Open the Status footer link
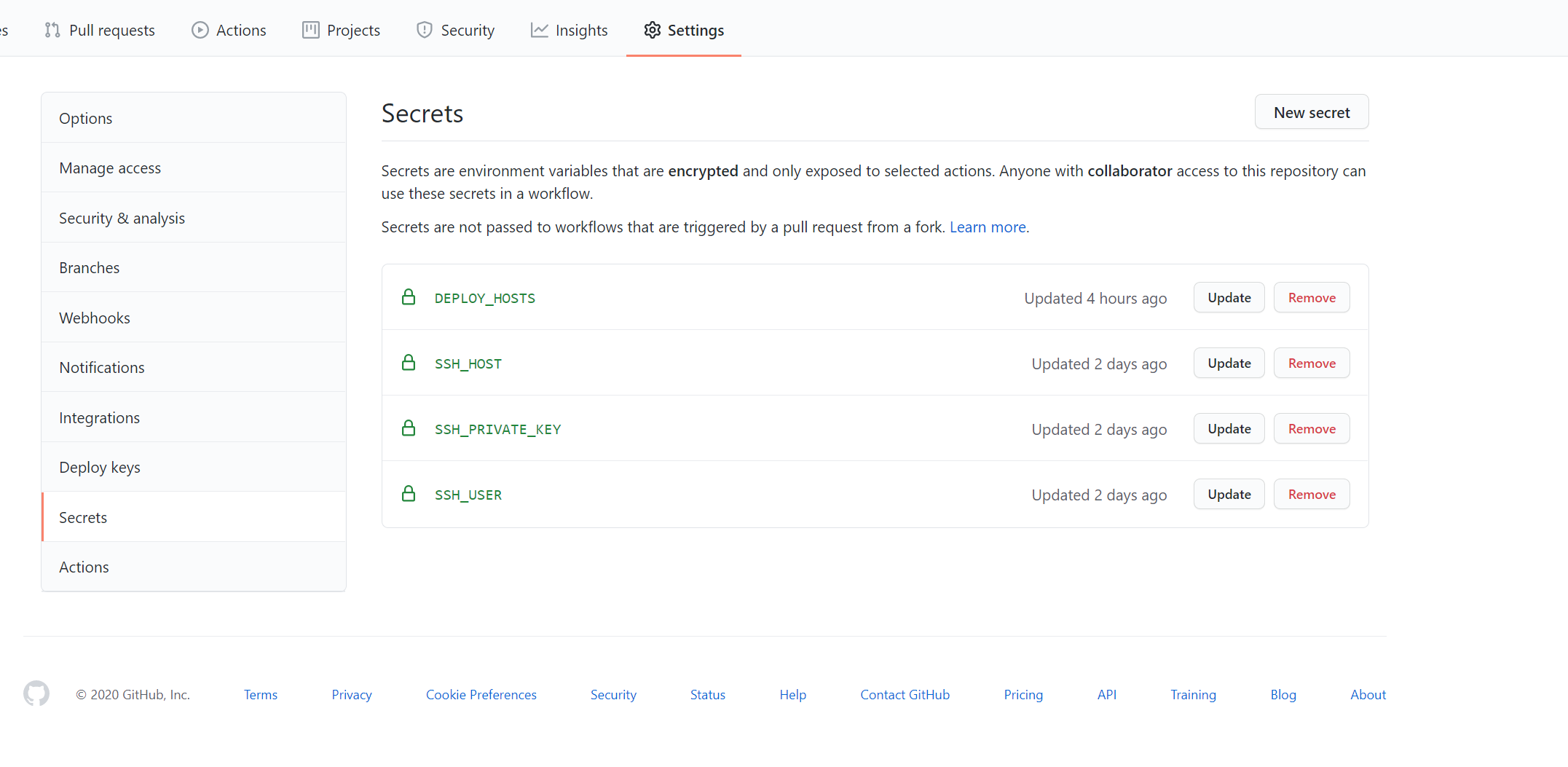The width and height of the screenshot is (1568, 767). tap(708, 694)
